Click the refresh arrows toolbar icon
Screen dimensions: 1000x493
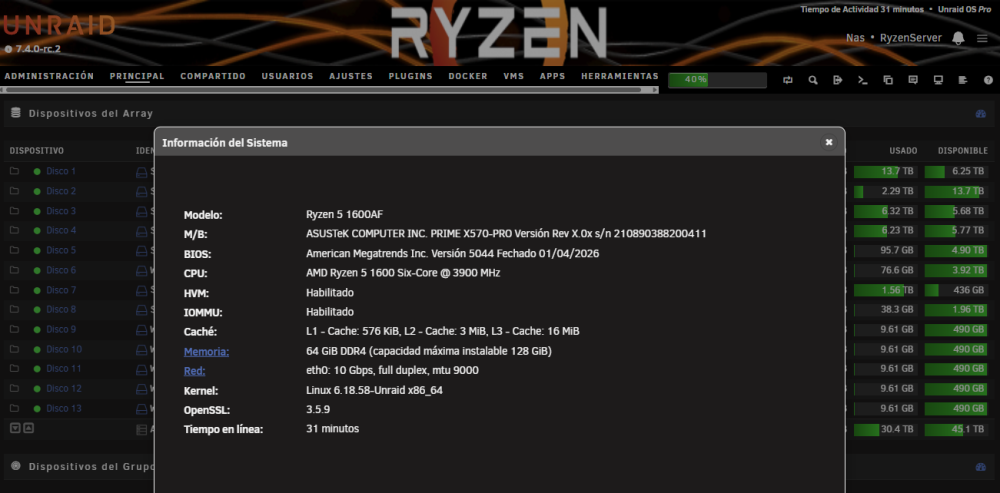point(788,80)
